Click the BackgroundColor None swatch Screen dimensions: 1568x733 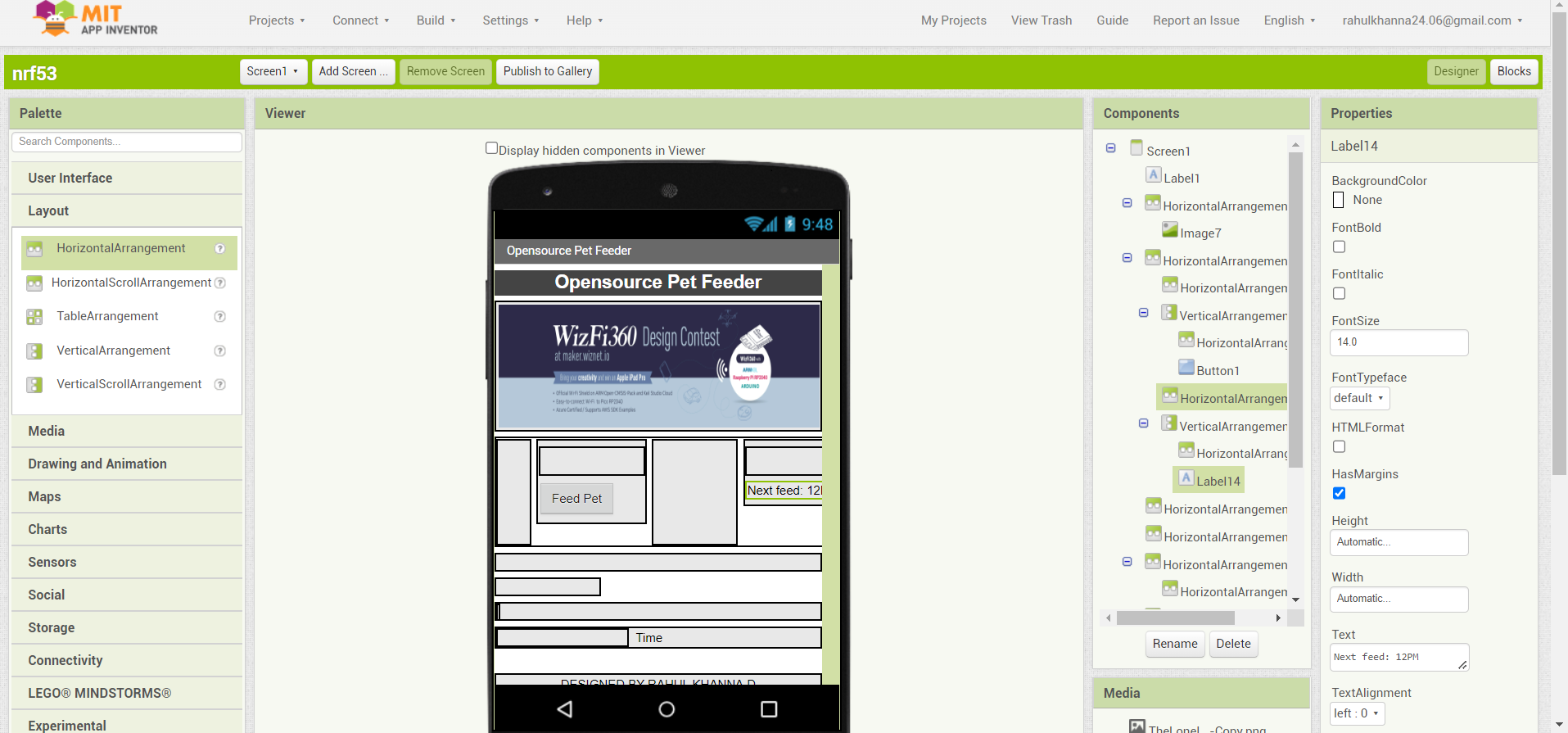(1338, 200)
